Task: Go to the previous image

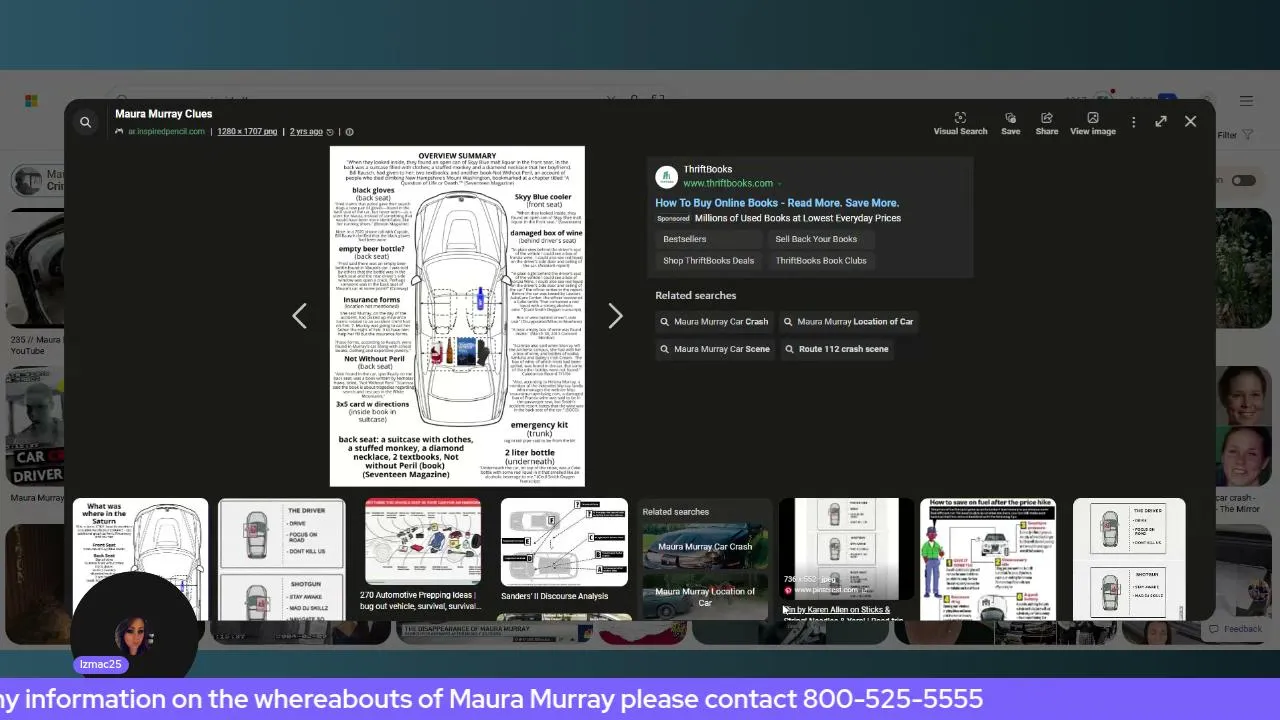Action: pos(299,316)
